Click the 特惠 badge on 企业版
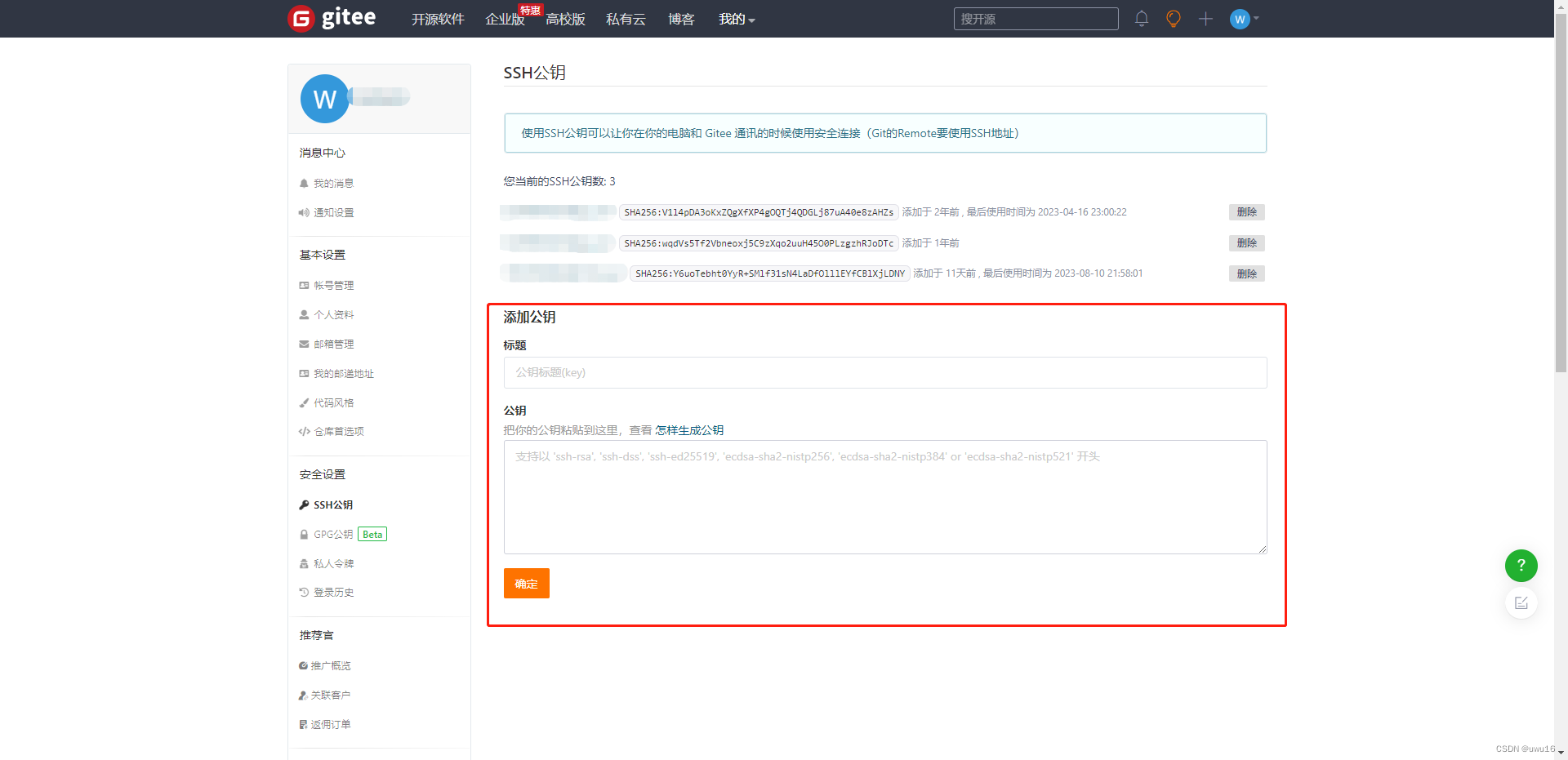This screenshot has height=760, width=1568. point(530,10)
